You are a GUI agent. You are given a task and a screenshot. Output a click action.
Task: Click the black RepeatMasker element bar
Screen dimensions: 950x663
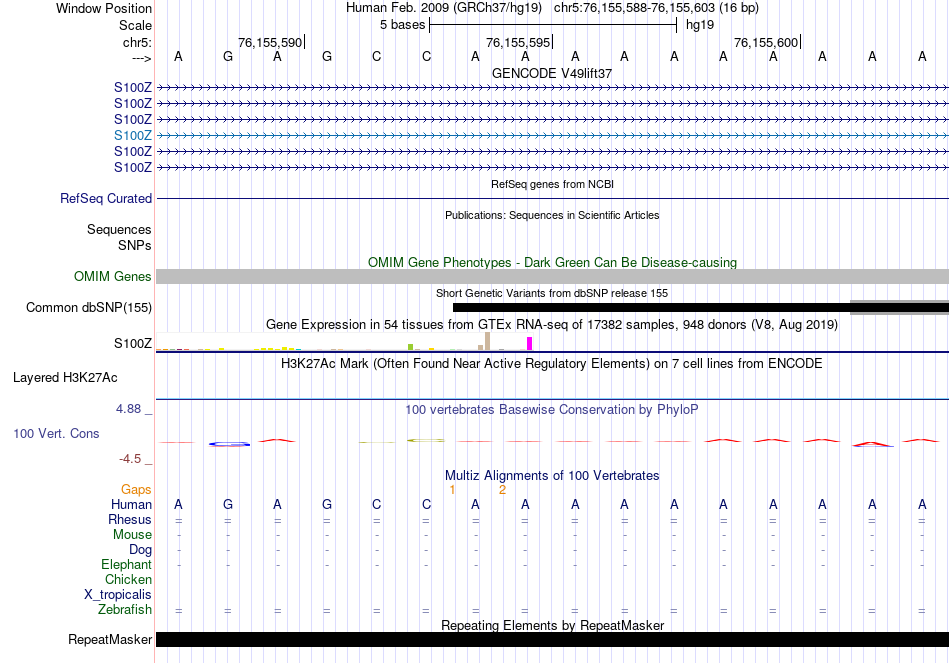point(552,639)
